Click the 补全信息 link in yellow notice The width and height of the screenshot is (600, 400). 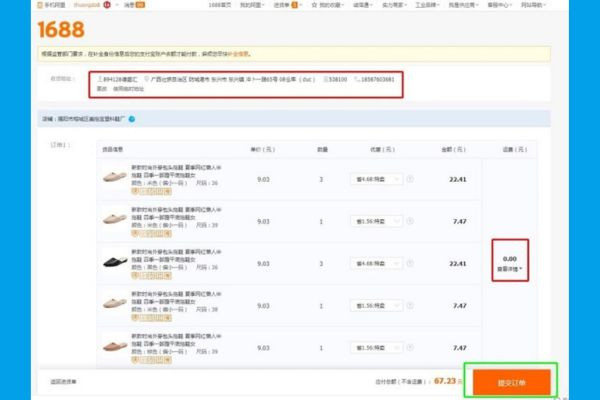point(238,54)
